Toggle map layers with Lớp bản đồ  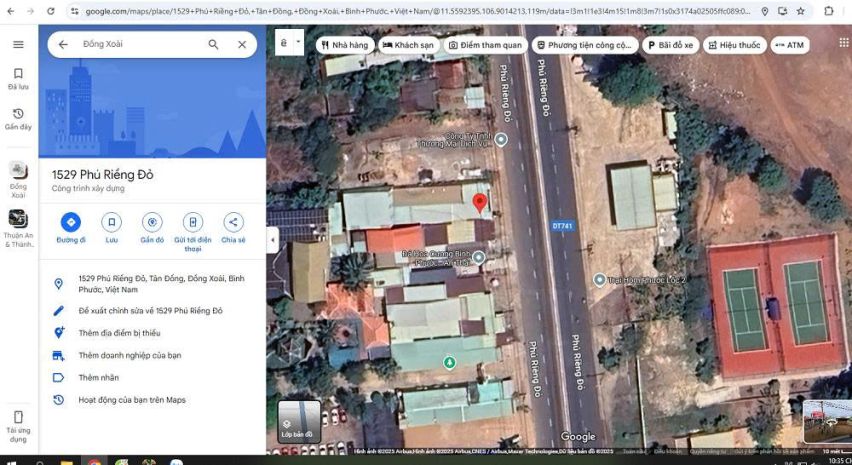pyautogui.click(x=298, y=420)
